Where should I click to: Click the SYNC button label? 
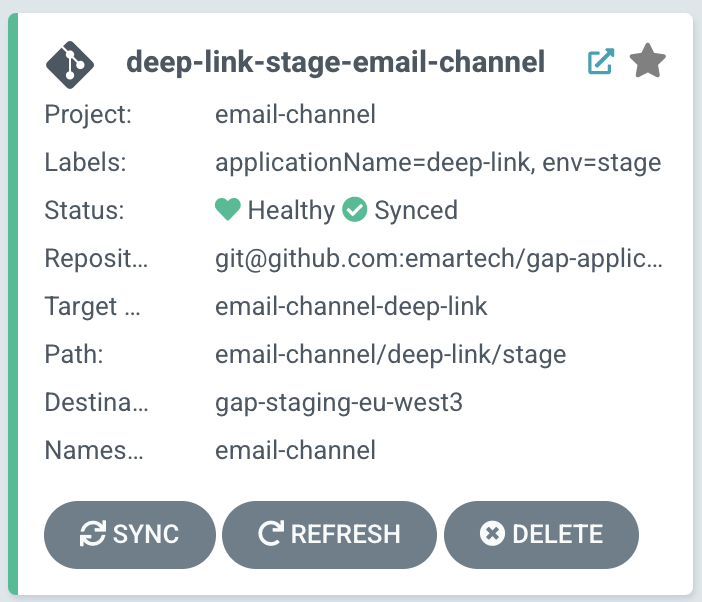click(146, 534)
